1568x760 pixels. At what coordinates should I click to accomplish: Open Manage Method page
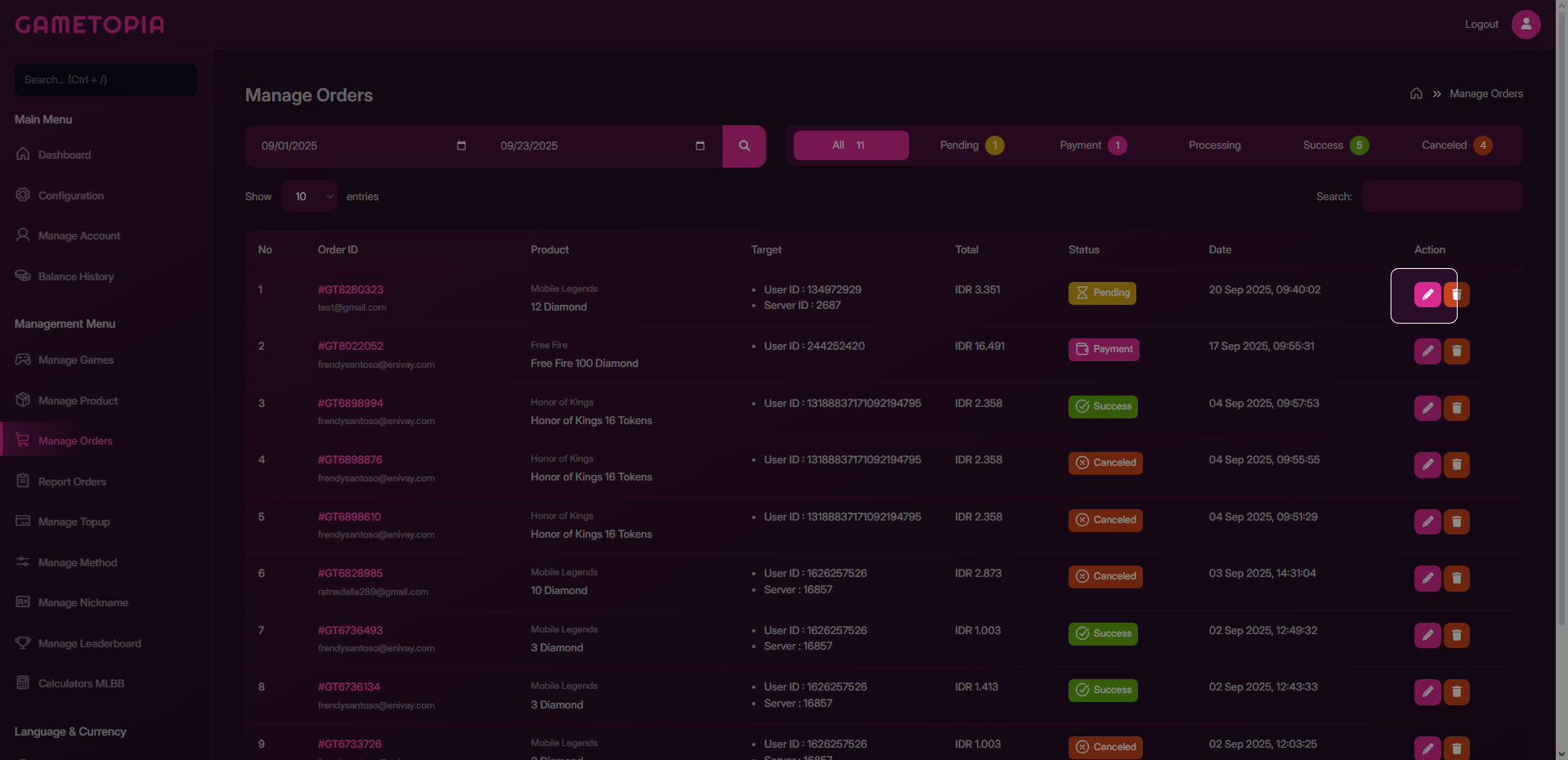78,562
